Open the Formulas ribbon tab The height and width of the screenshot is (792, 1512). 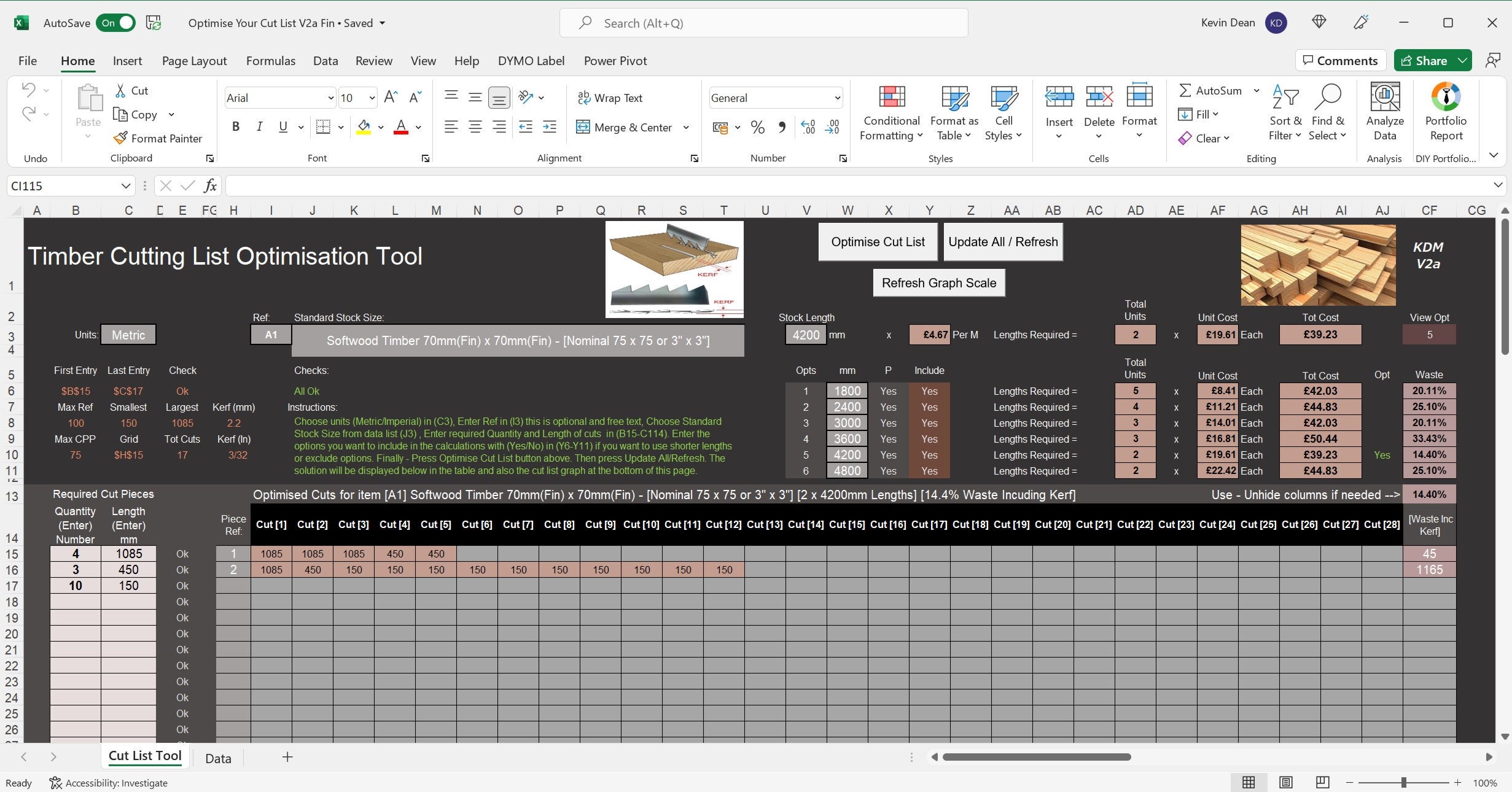click(x=270, y=61)
